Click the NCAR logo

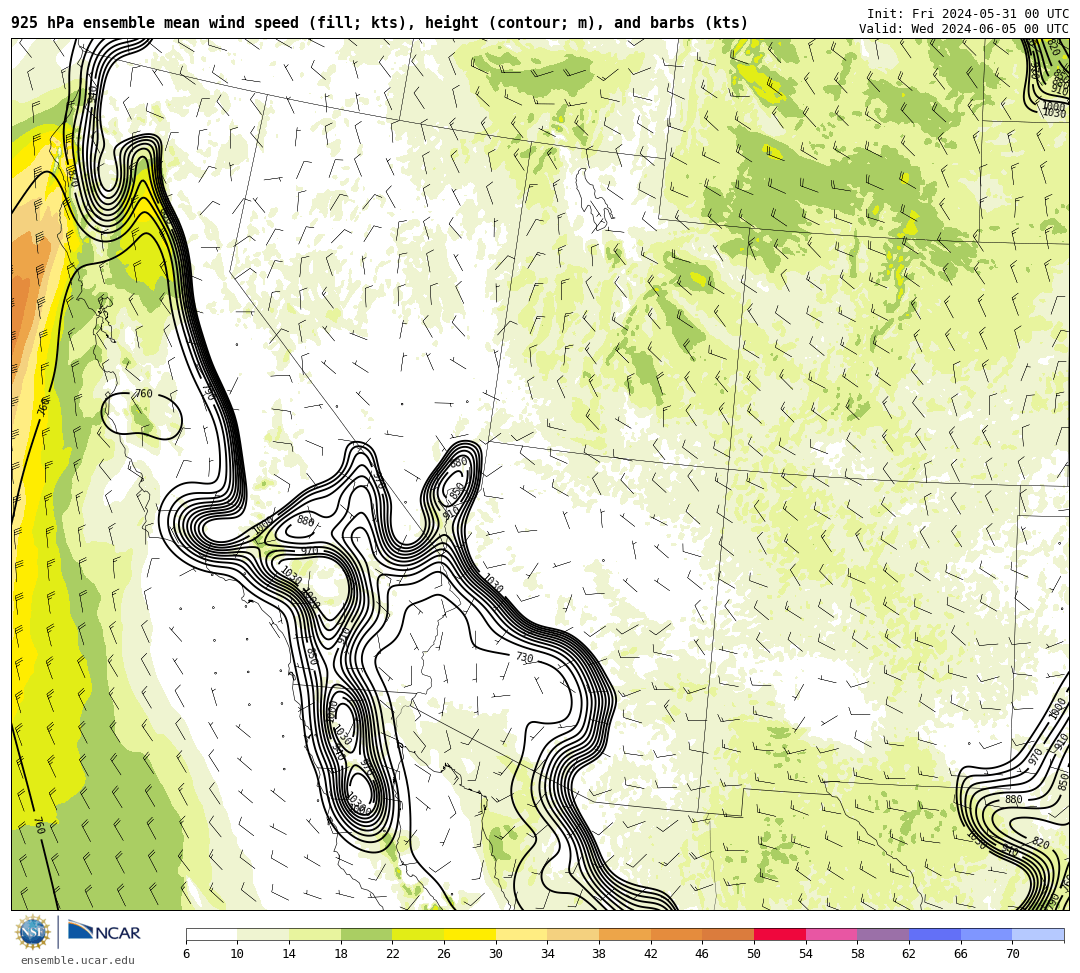pyautogui.click(x=104, y=931)
